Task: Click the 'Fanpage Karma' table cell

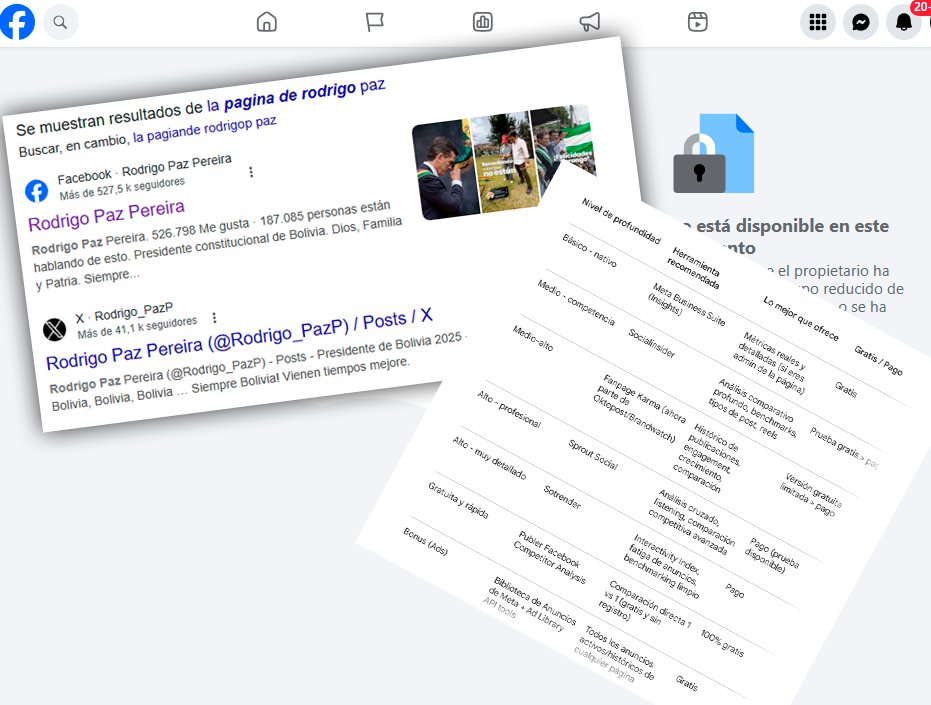Action: pos(641,408)
